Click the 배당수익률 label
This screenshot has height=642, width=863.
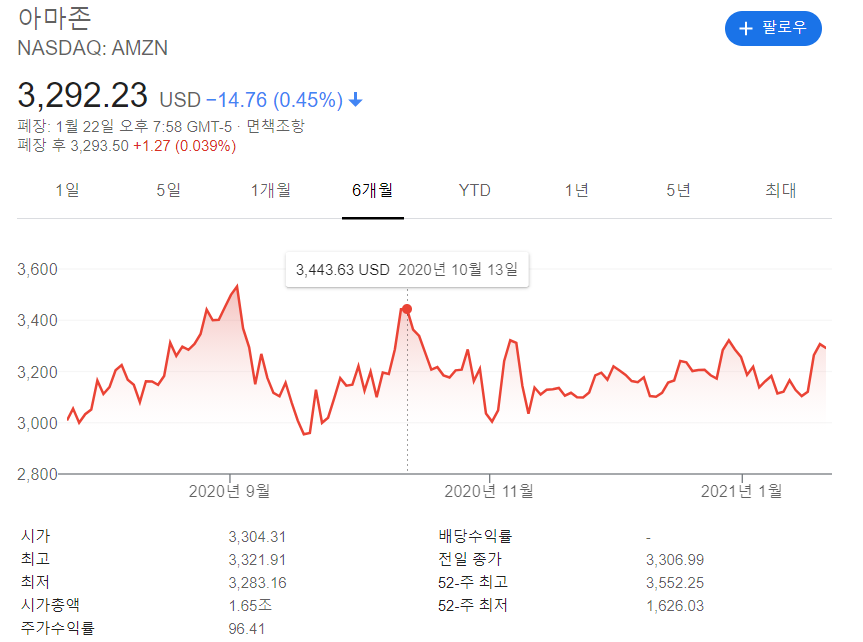pos(475,536)
